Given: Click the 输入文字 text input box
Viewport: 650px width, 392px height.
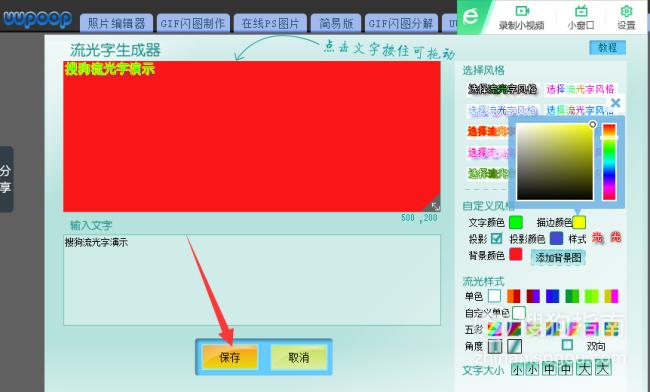Looking at the screenshot, I should (252, 280).
